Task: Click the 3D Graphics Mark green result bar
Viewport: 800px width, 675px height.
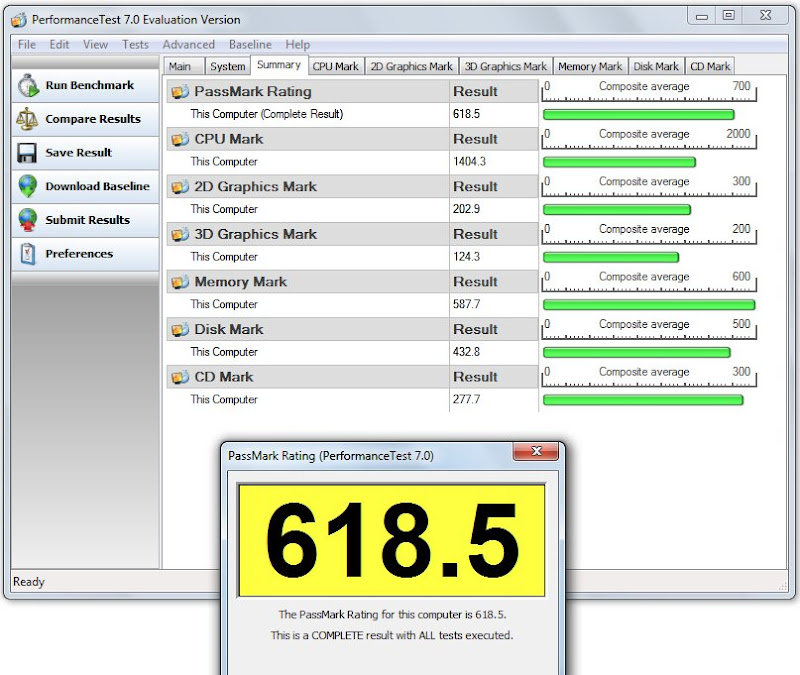Action: [611, 257]
